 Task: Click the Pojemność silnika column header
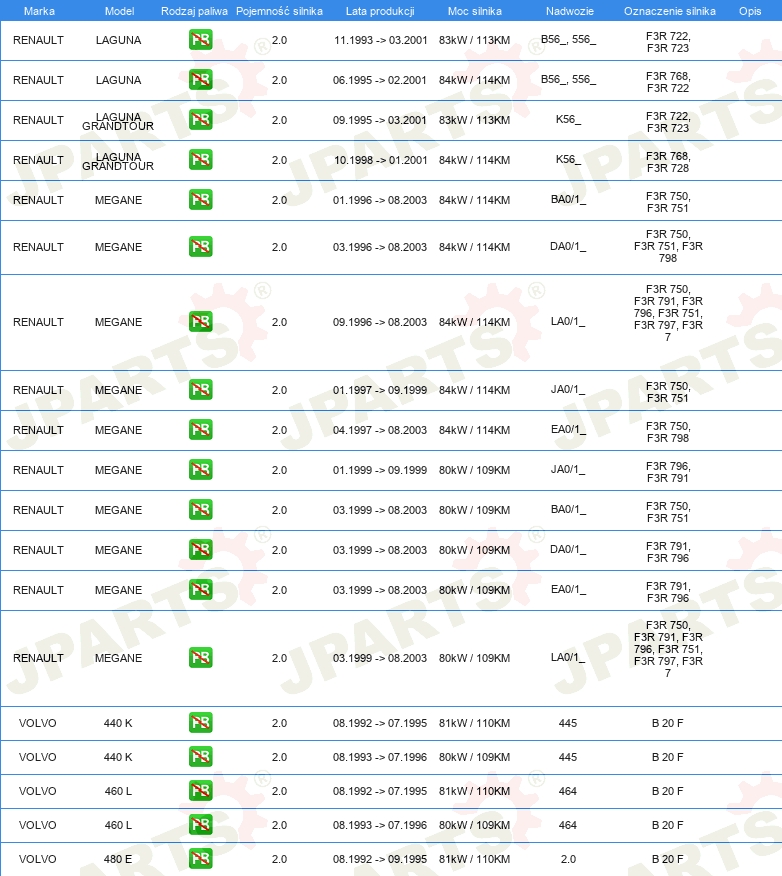(279, 11)
